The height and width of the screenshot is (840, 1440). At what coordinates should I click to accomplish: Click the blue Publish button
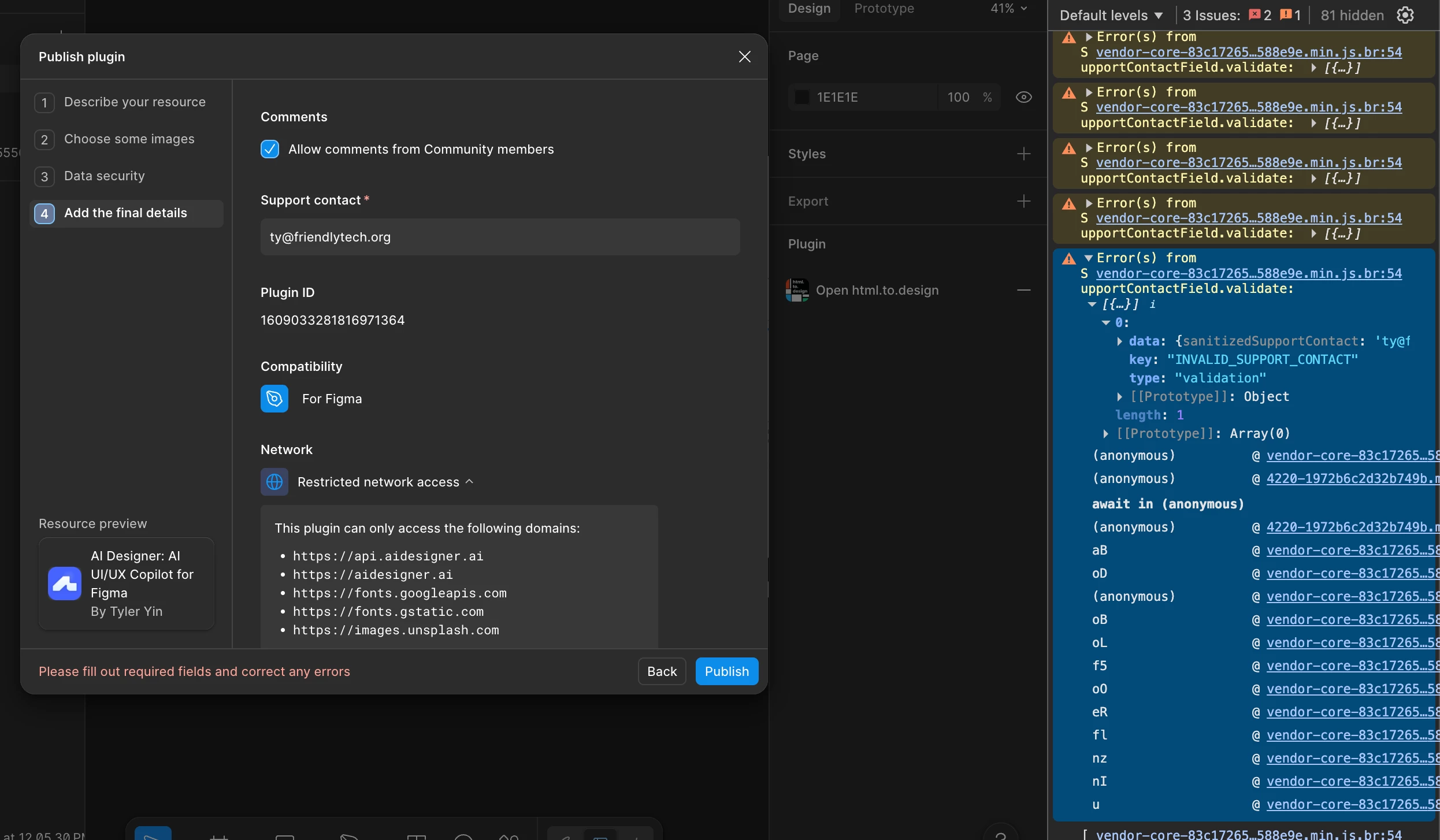(726, 671)
